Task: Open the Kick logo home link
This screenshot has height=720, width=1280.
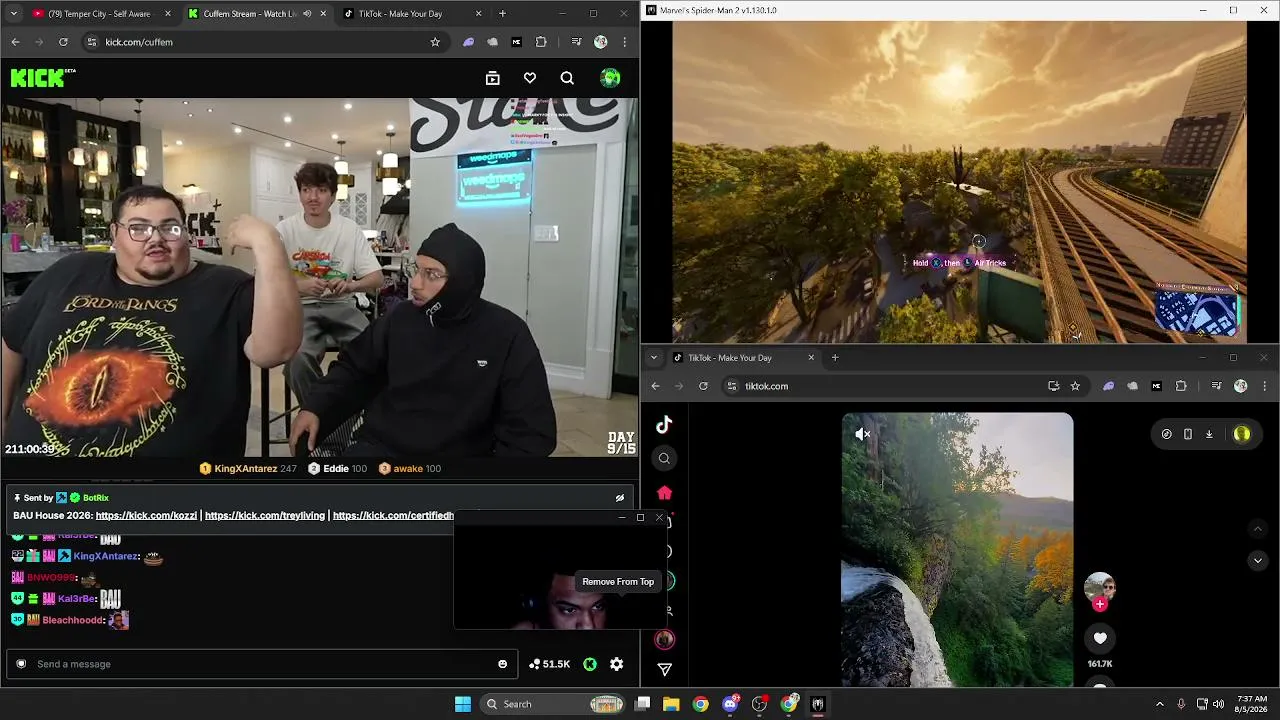Action: coord(43,78)
